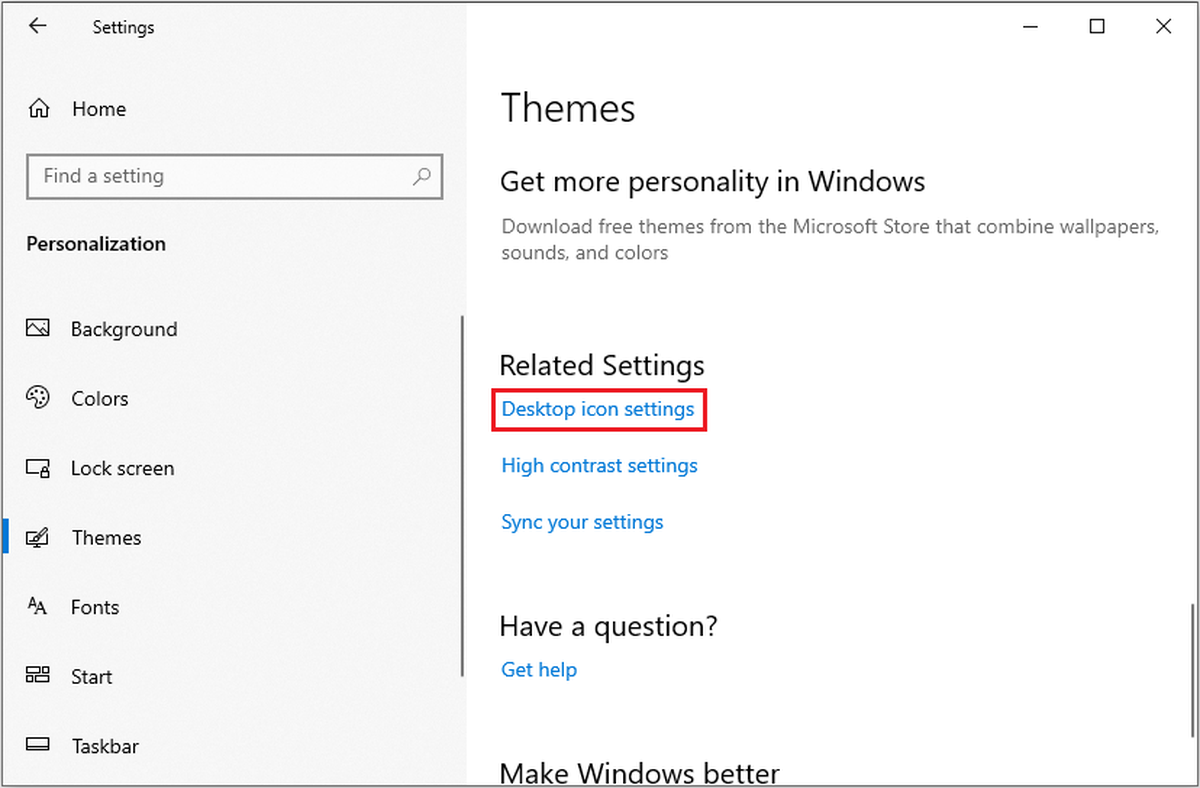
Task: Click the Start tiles icon
Action: 38,676
